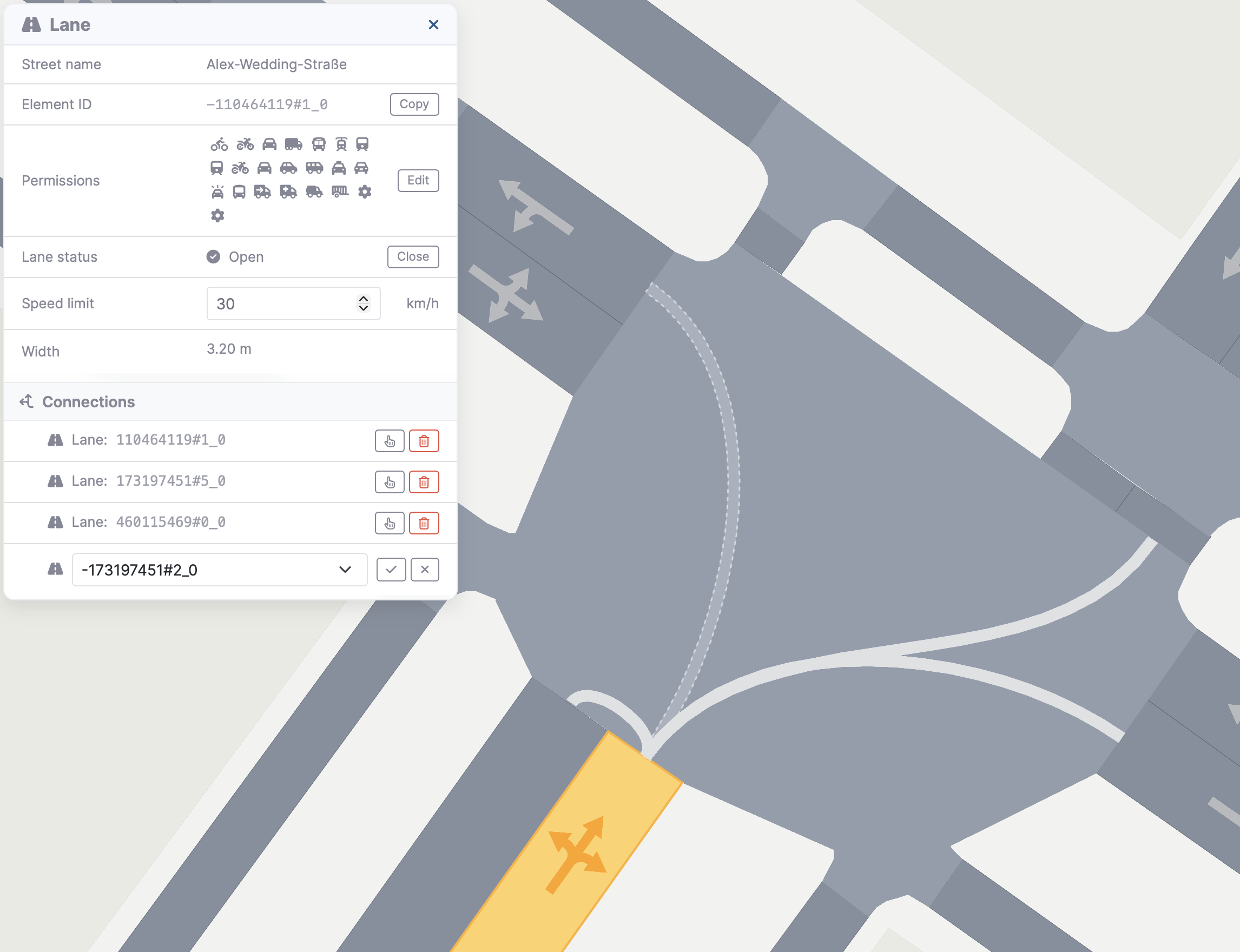
Task: Close the lane via the lane status button
Action: click(413, 257)
